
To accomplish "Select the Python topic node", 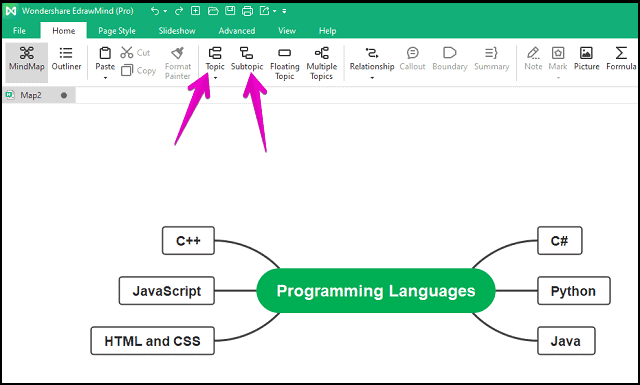I will [x=573, y=291].
